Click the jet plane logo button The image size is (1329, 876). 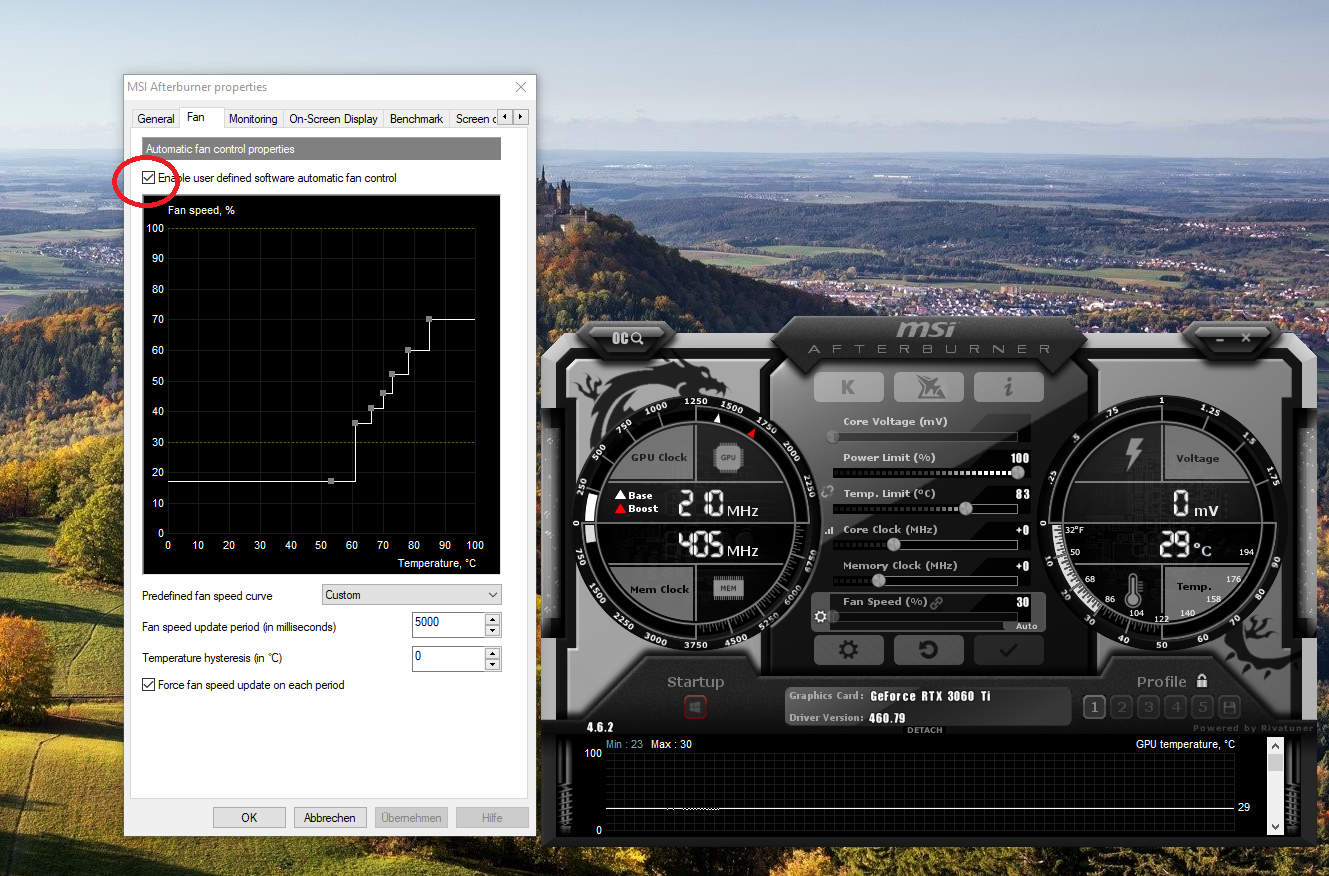pyautogui.click(x=928, y=386)
